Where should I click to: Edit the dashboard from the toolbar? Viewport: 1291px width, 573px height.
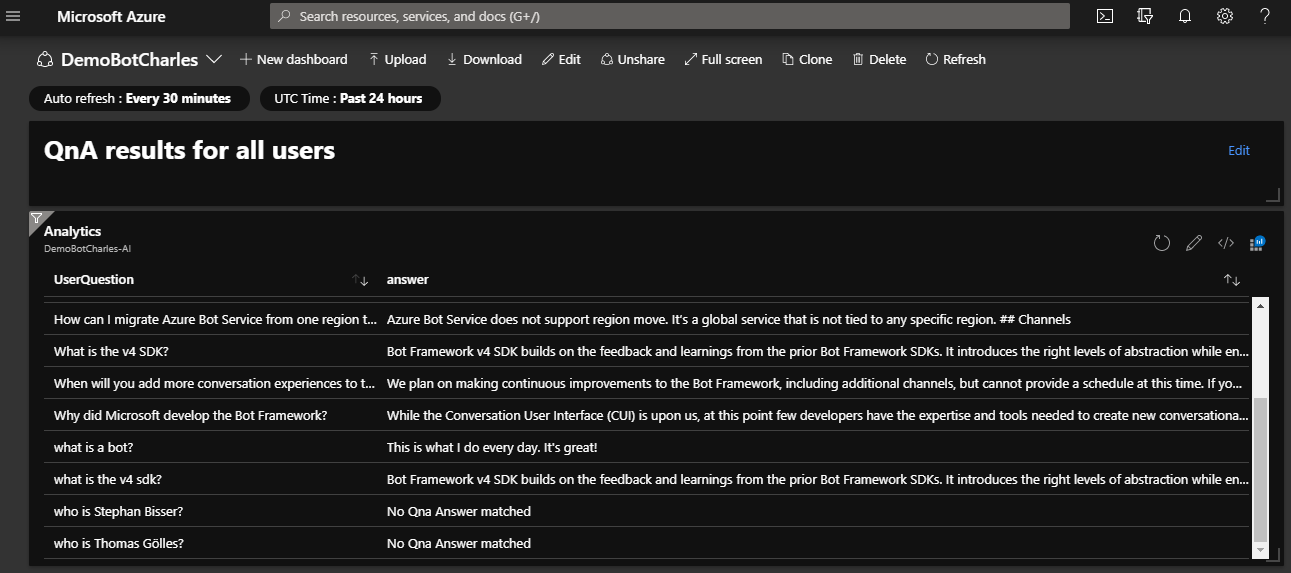click(561, 60)
